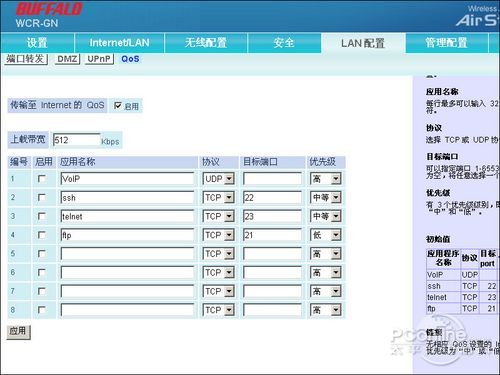Go to the 安全 tab
The height and width of the screenshot is (375, 500).
284,43
